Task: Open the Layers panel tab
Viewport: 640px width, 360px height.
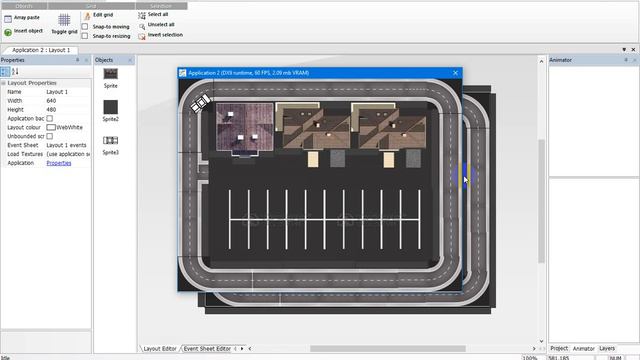Action: (607, 349)
